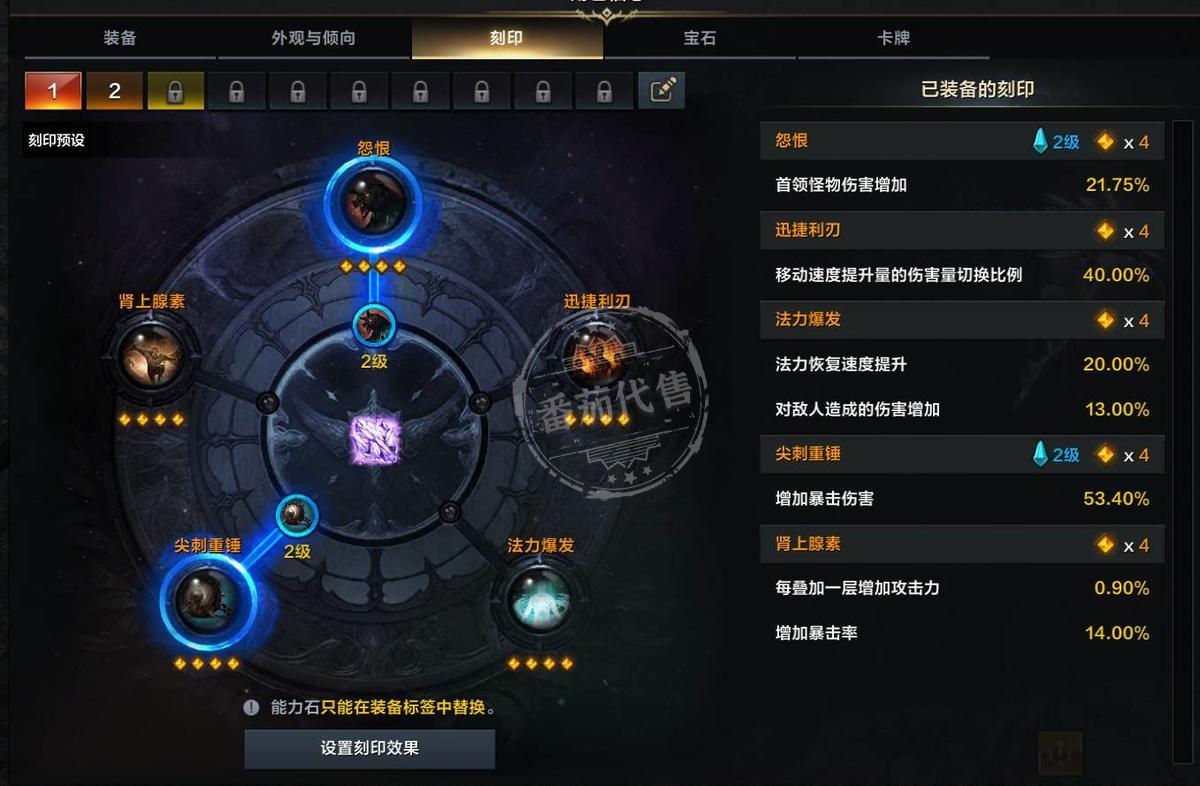Switch to engraving preset 2
Image resolution: width=1200 pixels, height=786 pixels.
114,91
